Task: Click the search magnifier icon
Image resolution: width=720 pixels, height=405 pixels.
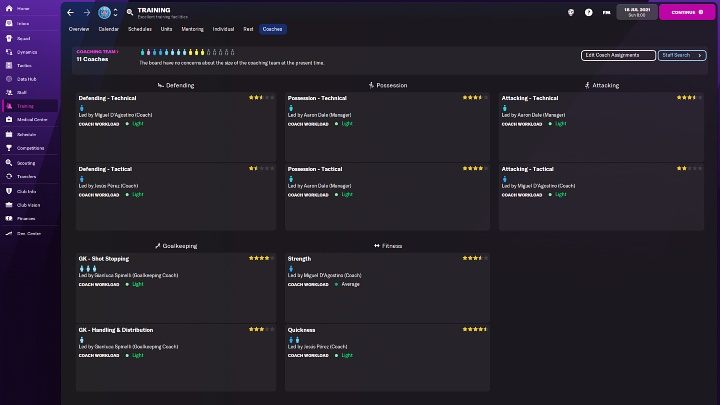Action: click(x=129, y=13)
